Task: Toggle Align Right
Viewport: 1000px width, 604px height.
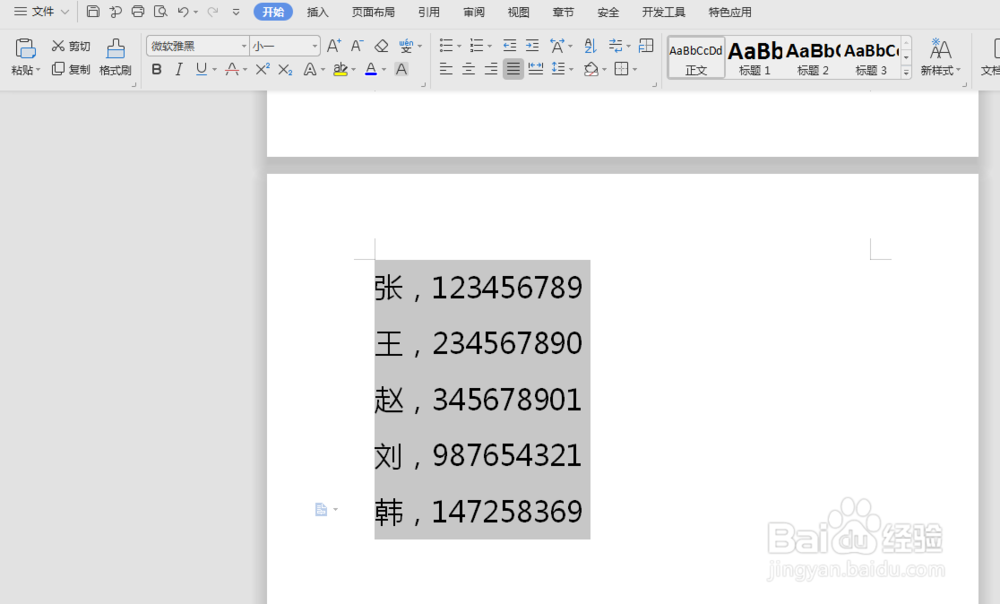Action: pyautogui.click(x=490, y=69)
